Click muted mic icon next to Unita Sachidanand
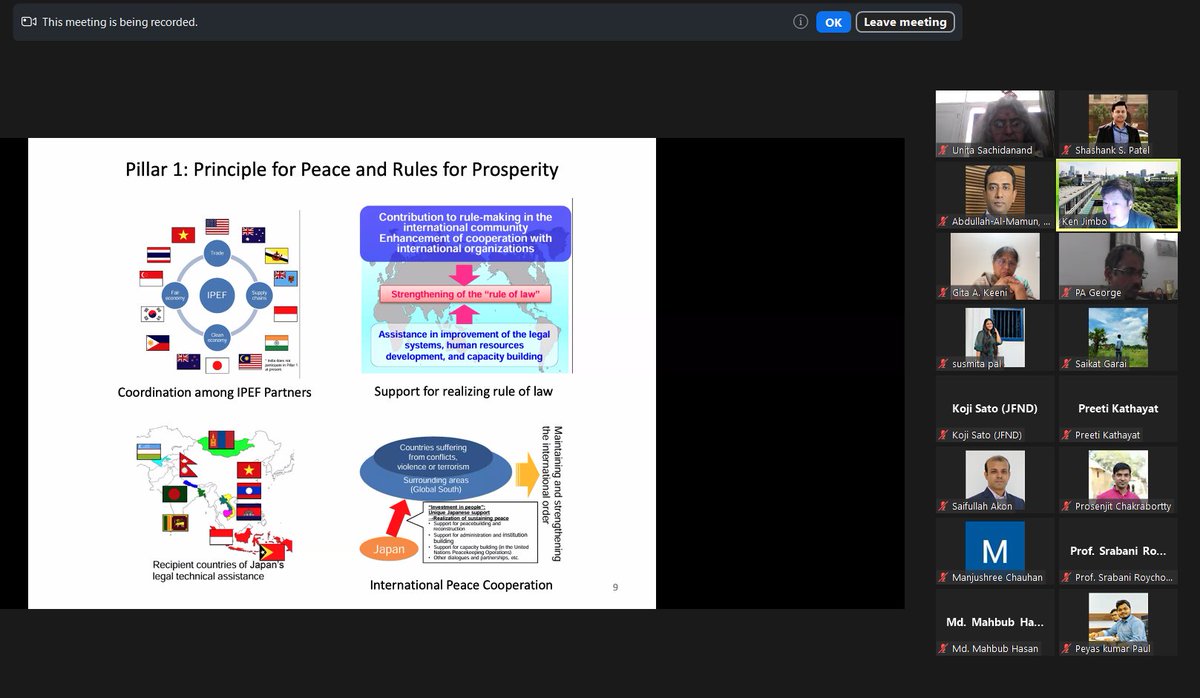Image resolution: width=1200 pixels, height=698 pixels. 944,150
